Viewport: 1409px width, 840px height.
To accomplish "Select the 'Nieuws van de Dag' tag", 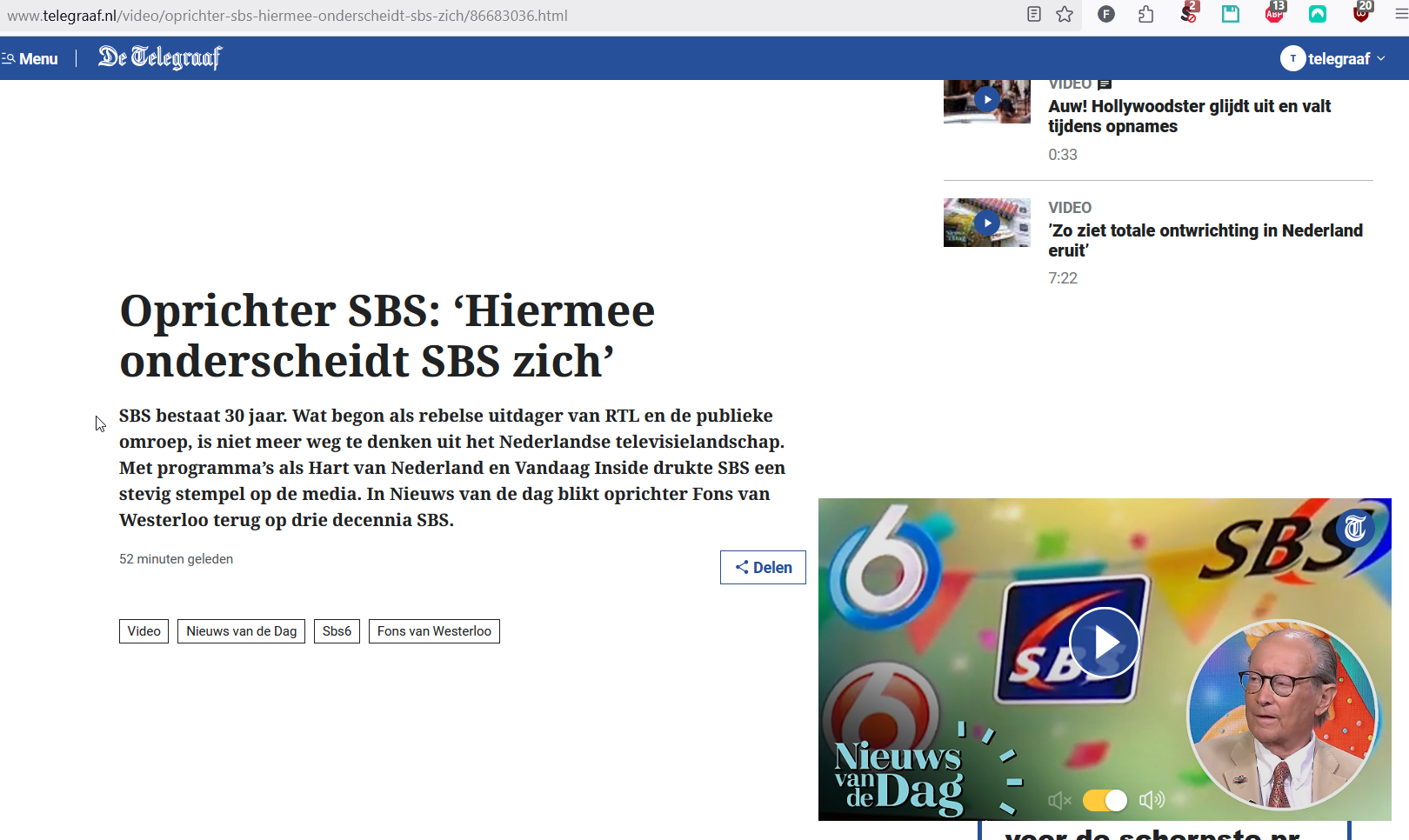I will tap(241, 631).
